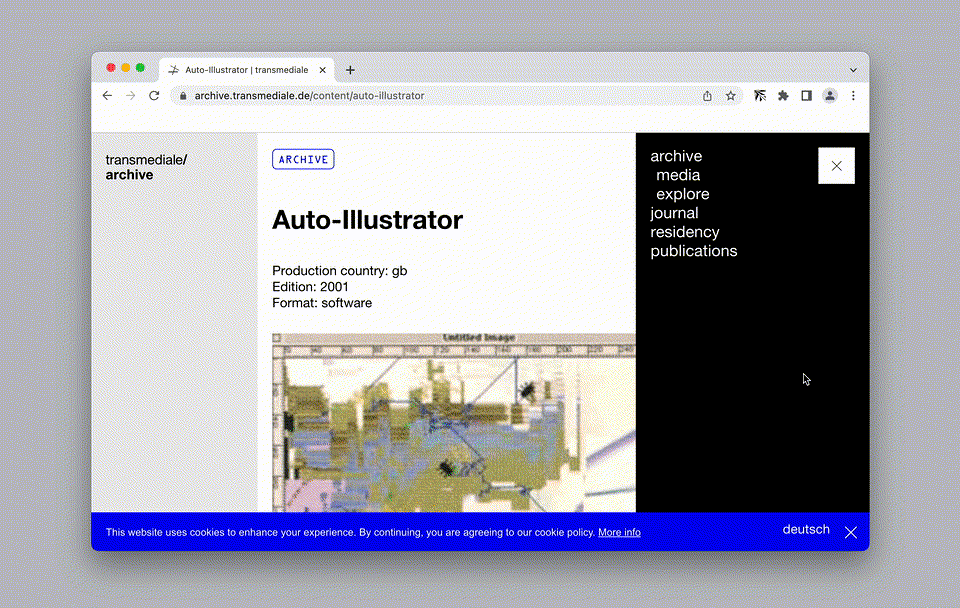Open the Extensions puzzle piece icon
Viewport: 960px width, 608px height.
click(x=783, y=96)
